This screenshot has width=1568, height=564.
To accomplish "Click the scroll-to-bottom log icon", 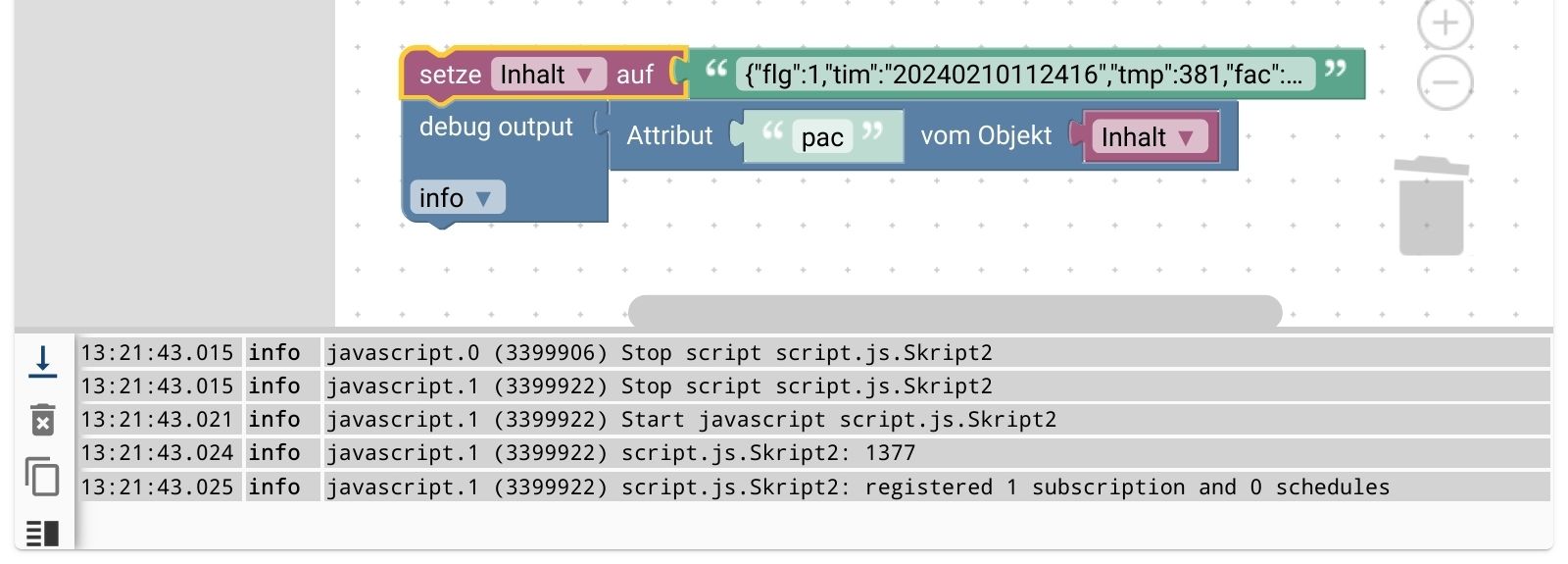I will pyautogui.click(x=42, y=361).
